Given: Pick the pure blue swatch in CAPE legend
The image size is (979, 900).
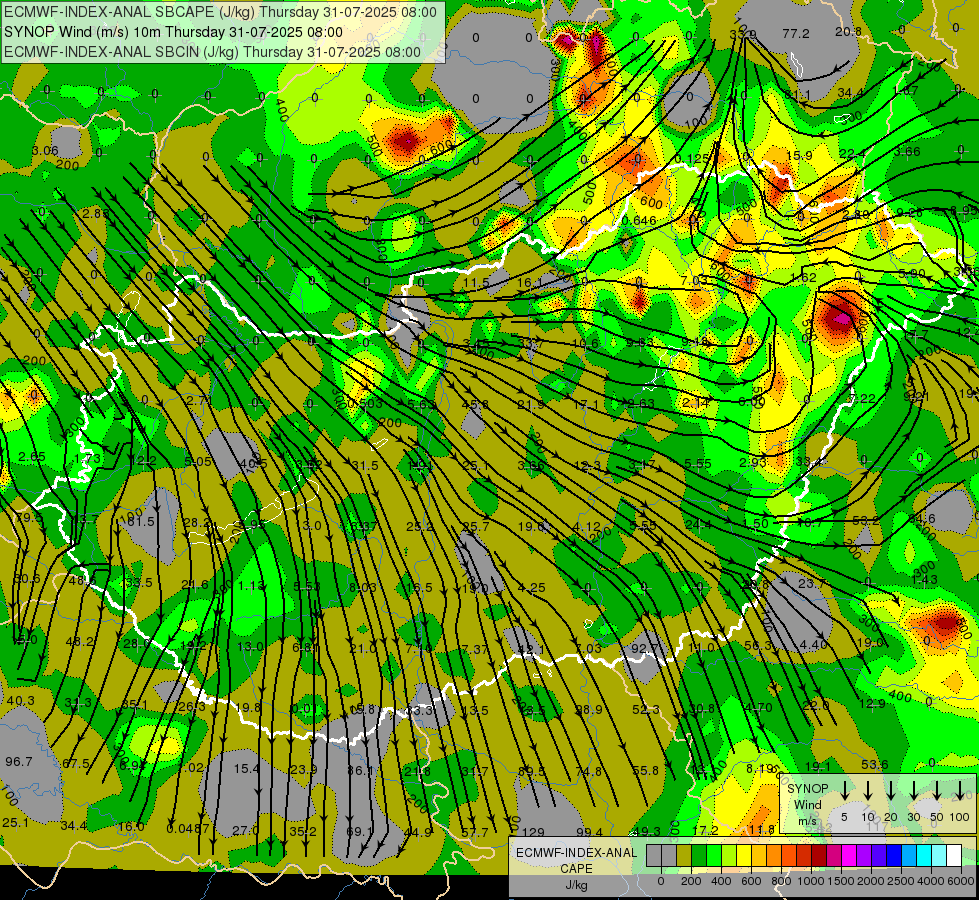Looking at the screenshot, I should coord(894,855).
